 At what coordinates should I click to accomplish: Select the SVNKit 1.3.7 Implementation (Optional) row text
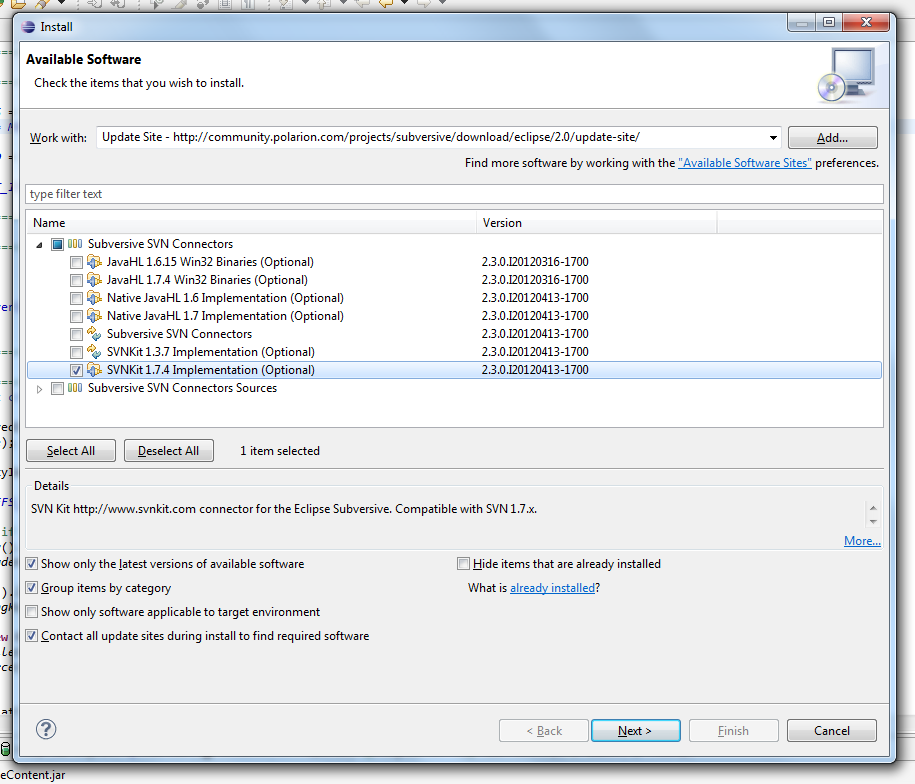[x=211, y=352]
